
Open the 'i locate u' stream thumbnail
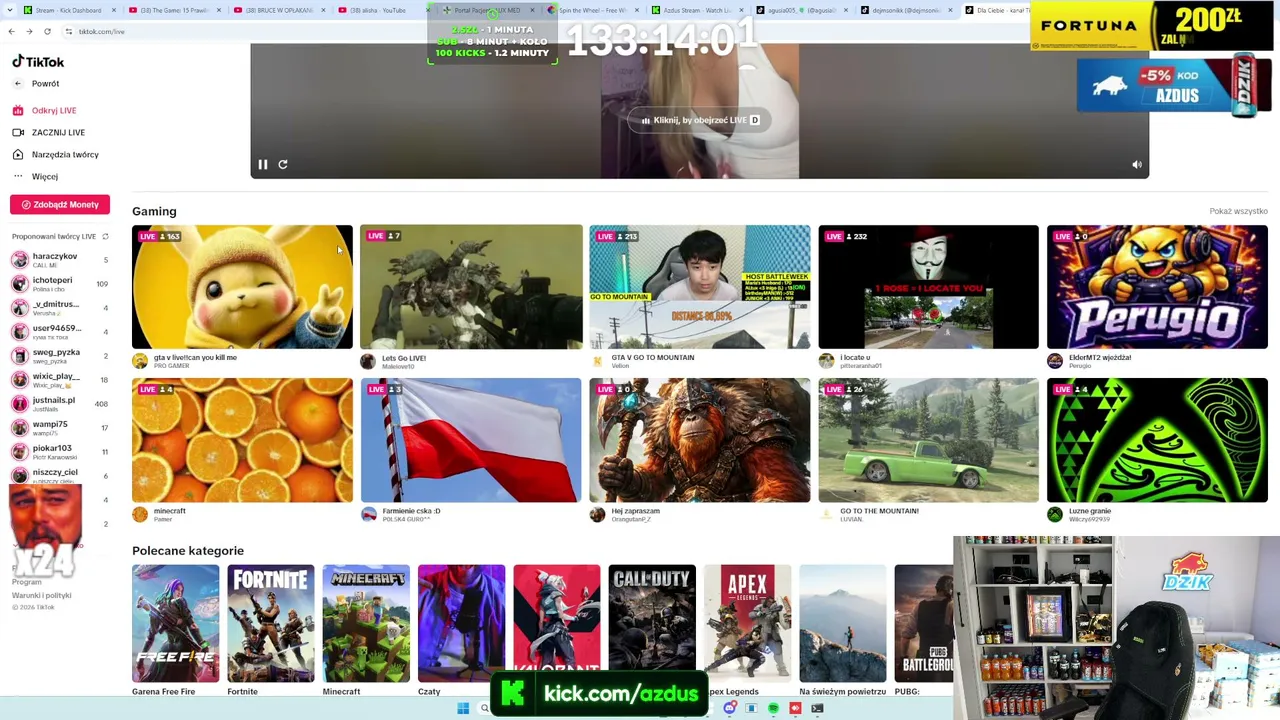point(928,287)
